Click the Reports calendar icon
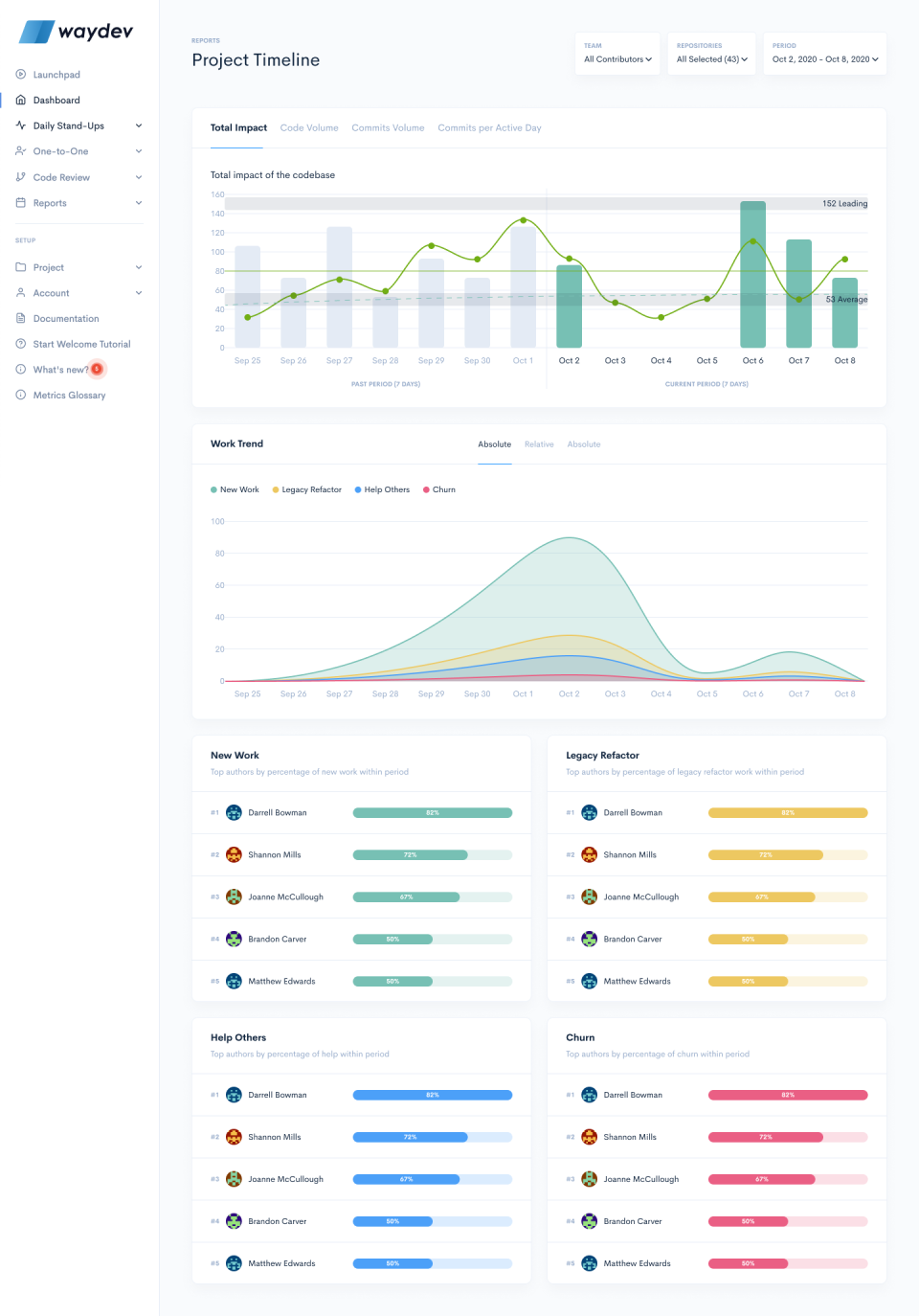919x1316 pixels. tap(20, 202)
